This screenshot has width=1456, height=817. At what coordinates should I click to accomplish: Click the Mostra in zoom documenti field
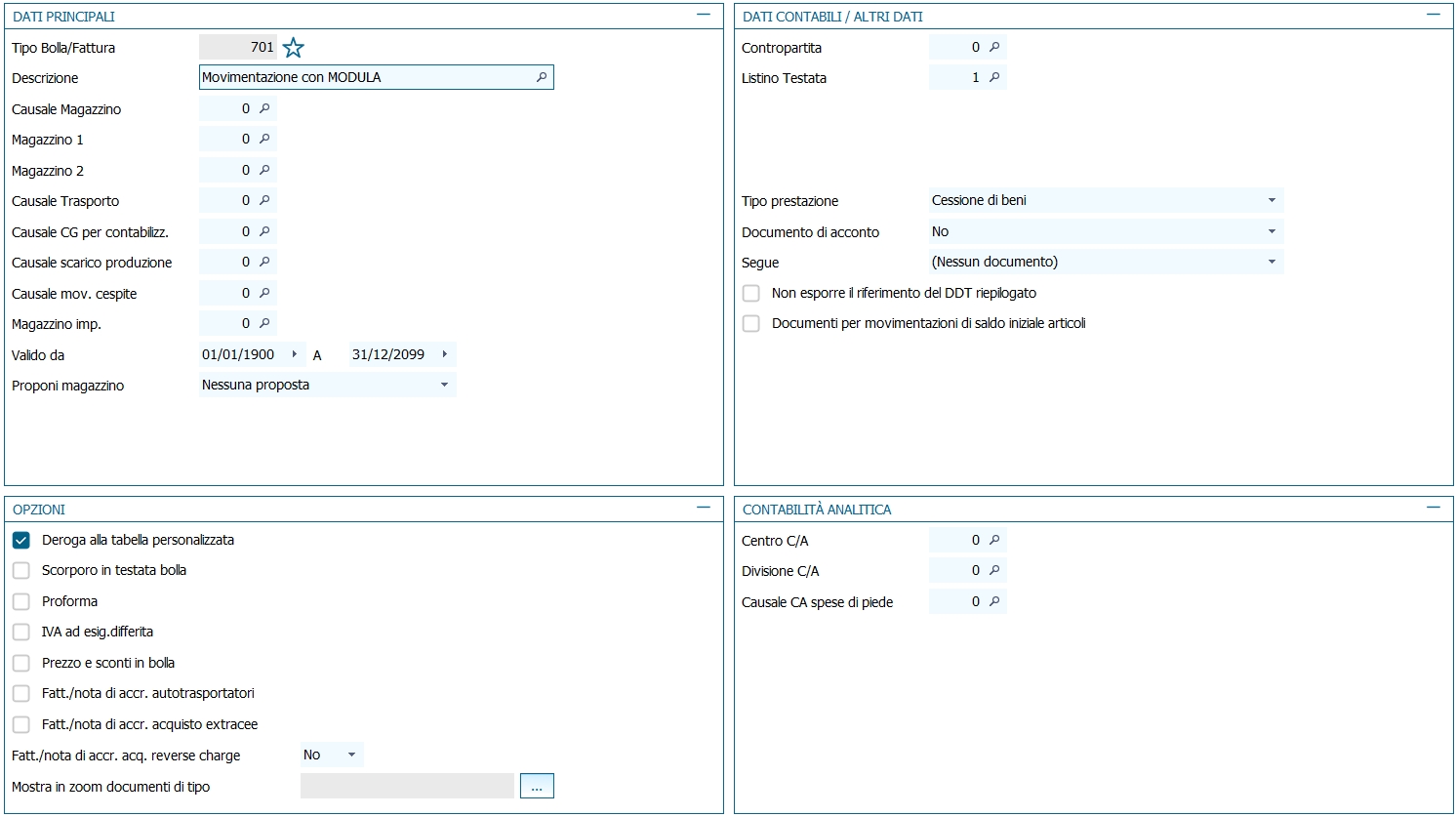[407, 786]
